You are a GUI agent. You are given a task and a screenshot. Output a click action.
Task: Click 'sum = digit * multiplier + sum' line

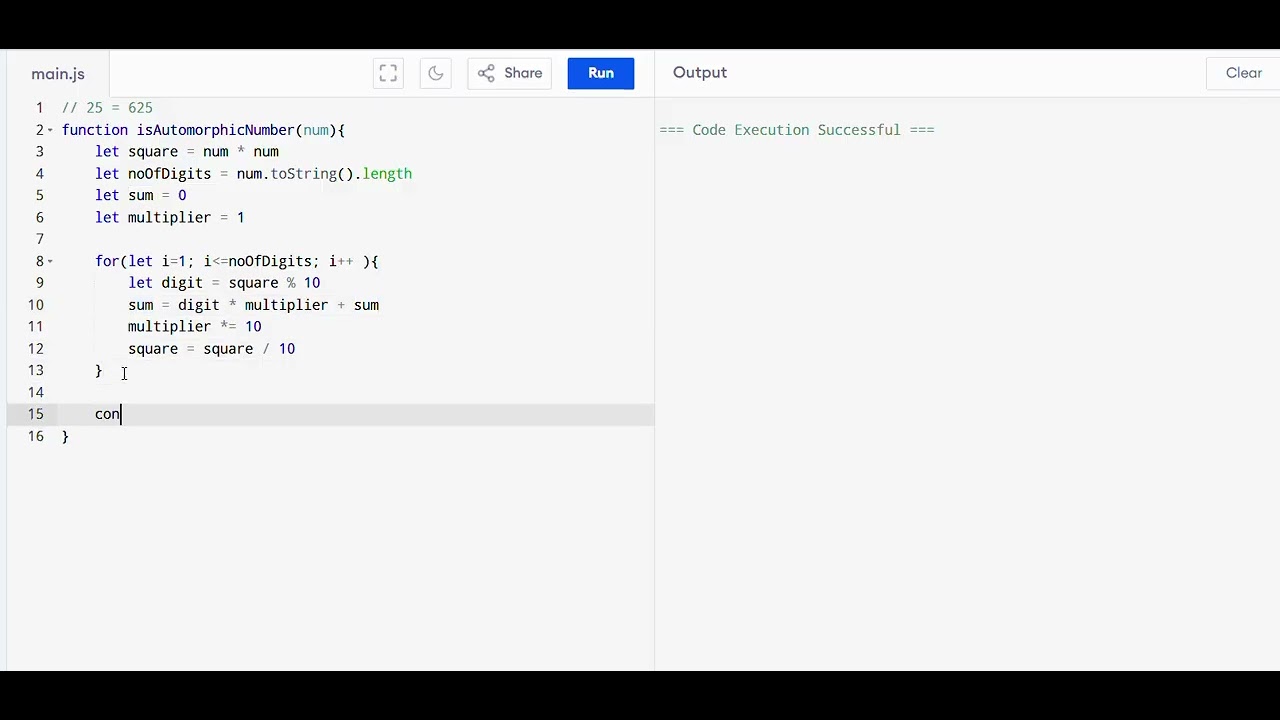click(253, 305)
